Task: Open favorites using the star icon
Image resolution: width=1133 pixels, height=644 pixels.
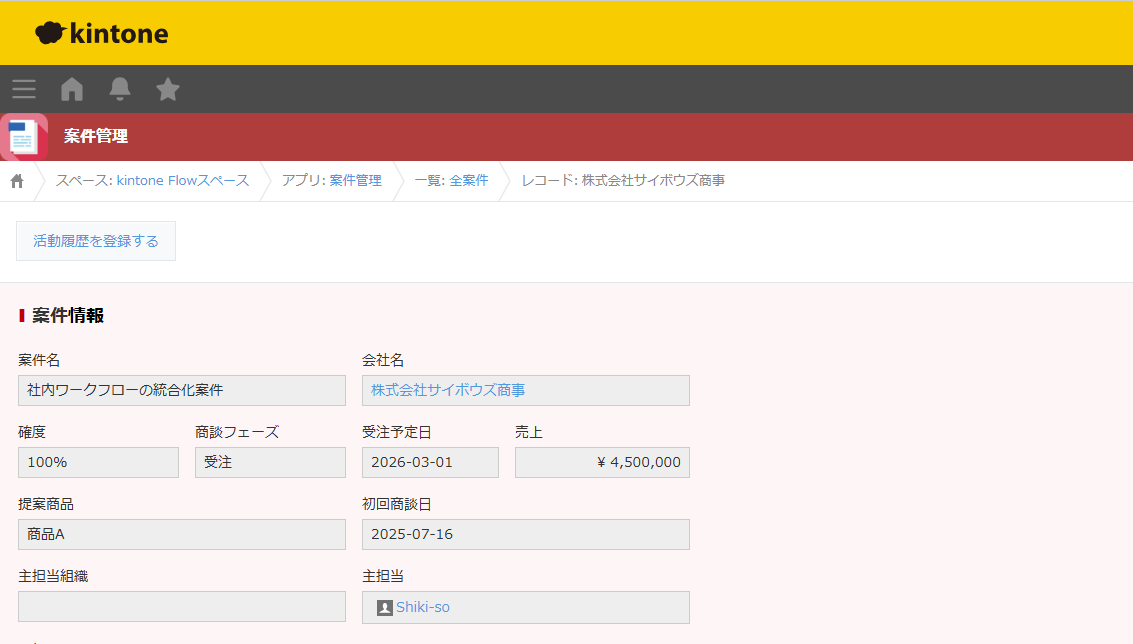Action: pyautogui.click(x=167, y=89)
